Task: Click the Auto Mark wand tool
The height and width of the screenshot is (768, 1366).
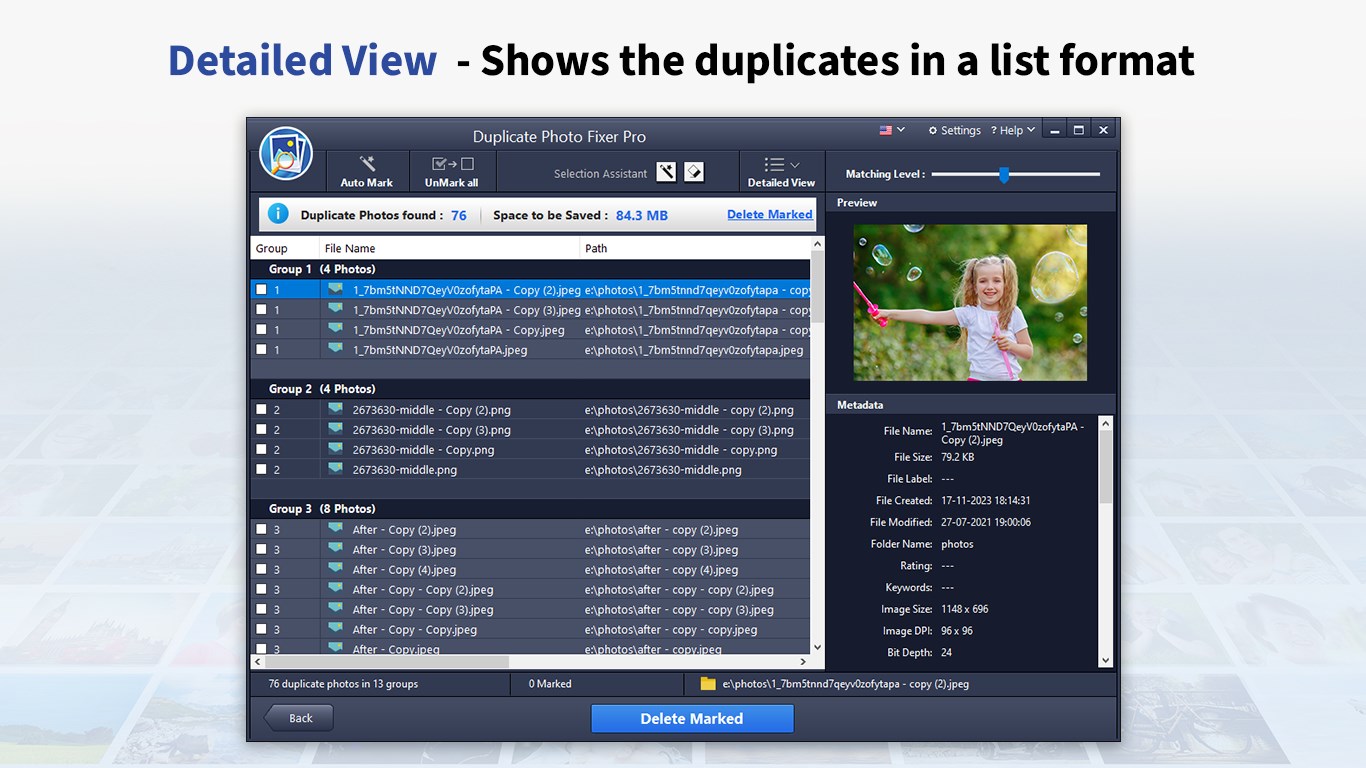Action: click(367, 171)
